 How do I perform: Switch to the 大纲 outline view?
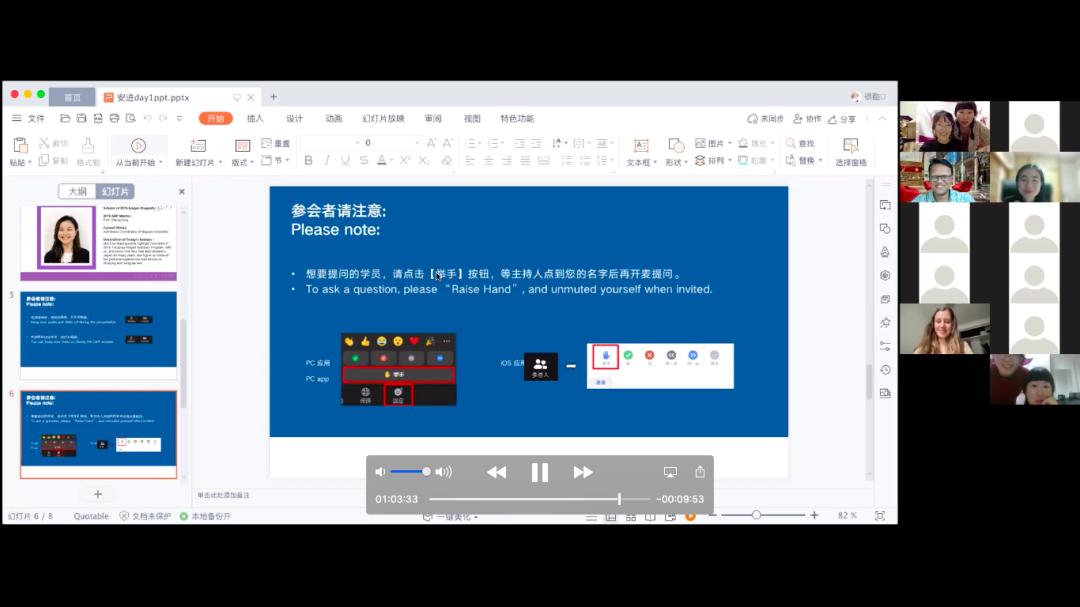[x=77, y=191]
